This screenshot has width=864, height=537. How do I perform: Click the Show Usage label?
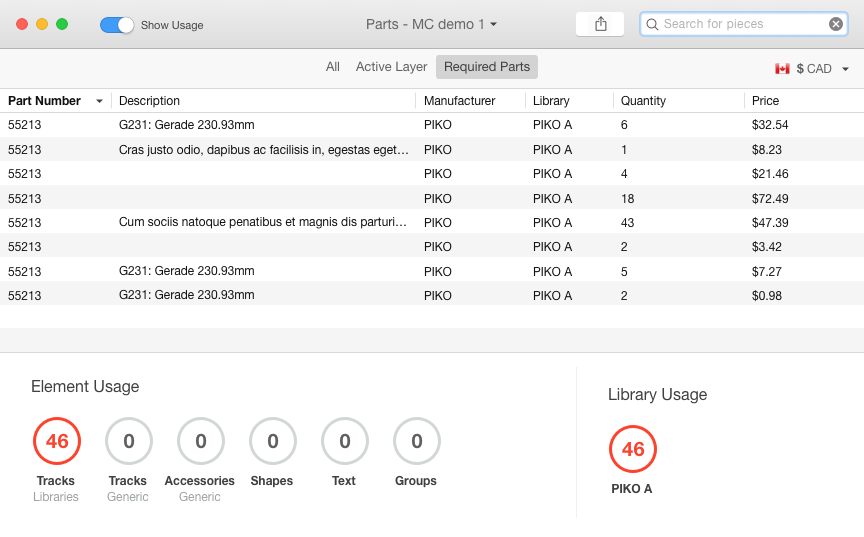coord(172,25)
